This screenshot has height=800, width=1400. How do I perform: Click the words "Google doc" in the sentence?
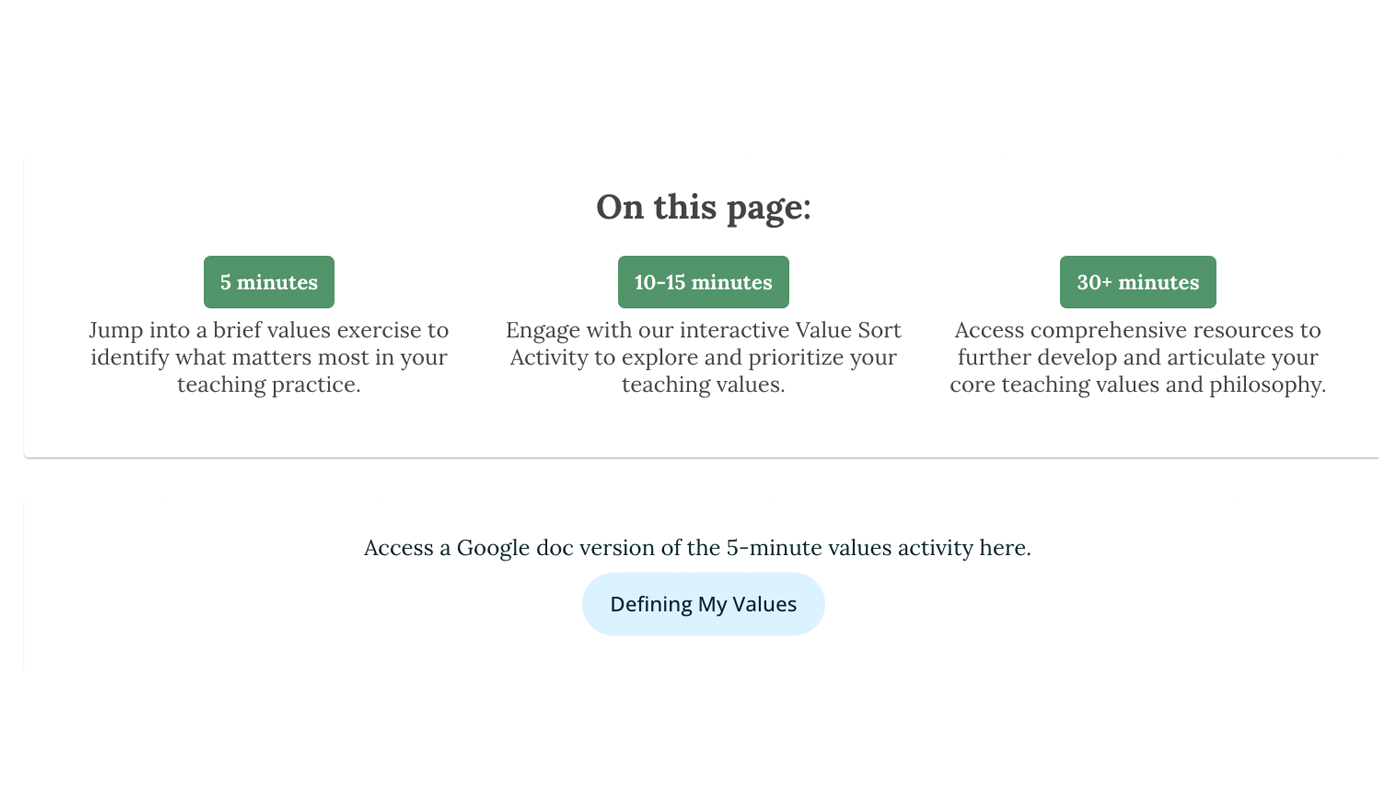[493, 548]
